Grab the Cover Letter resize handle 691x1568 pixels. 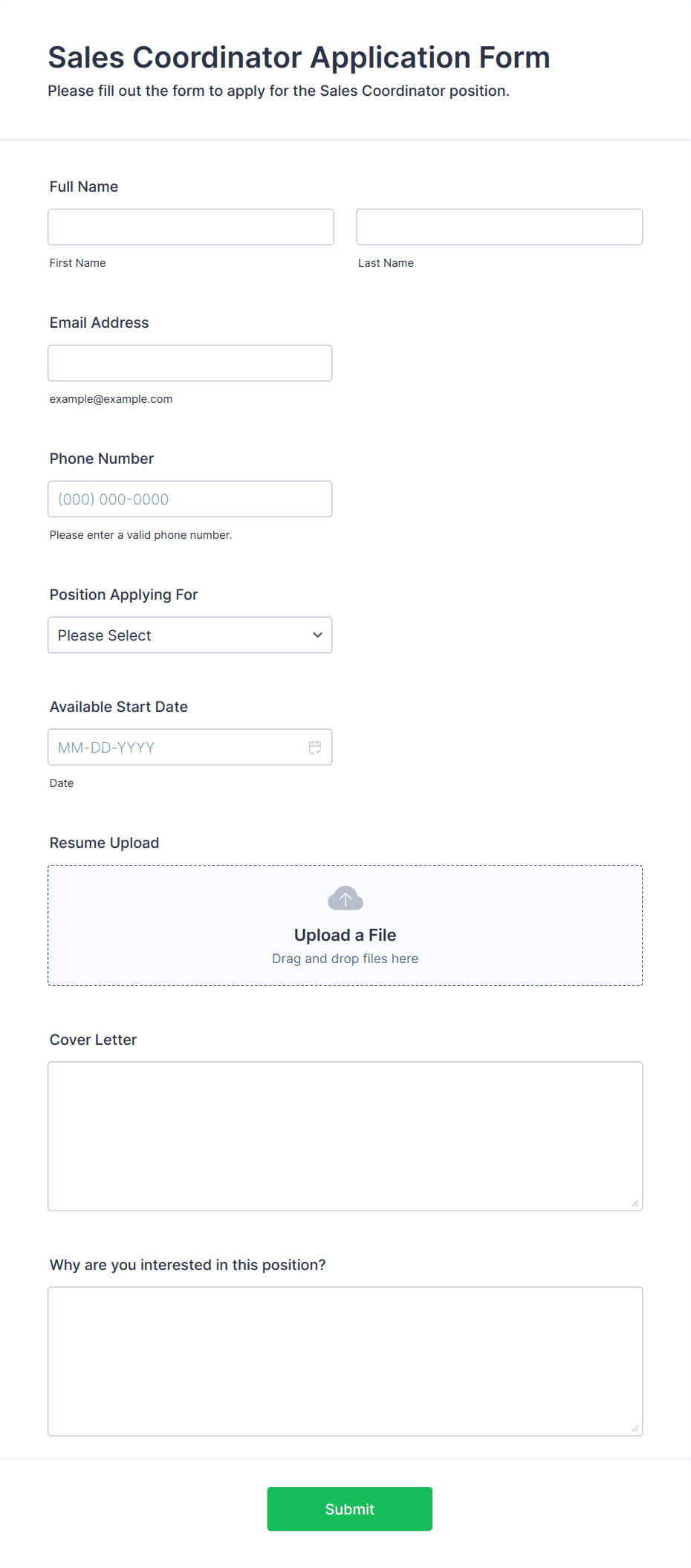(x=635, y=1203)
